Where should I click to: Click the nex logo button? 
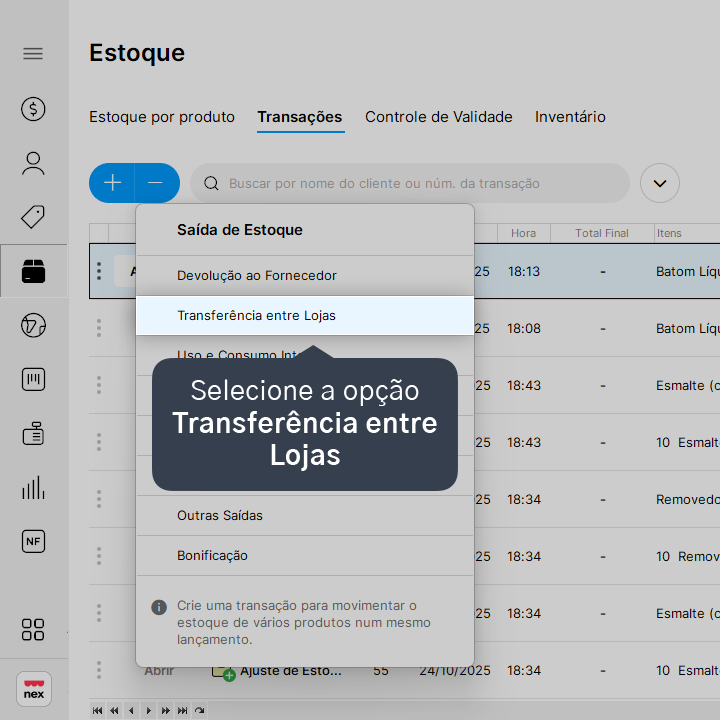pyautogui.click(x=34, y=689)
